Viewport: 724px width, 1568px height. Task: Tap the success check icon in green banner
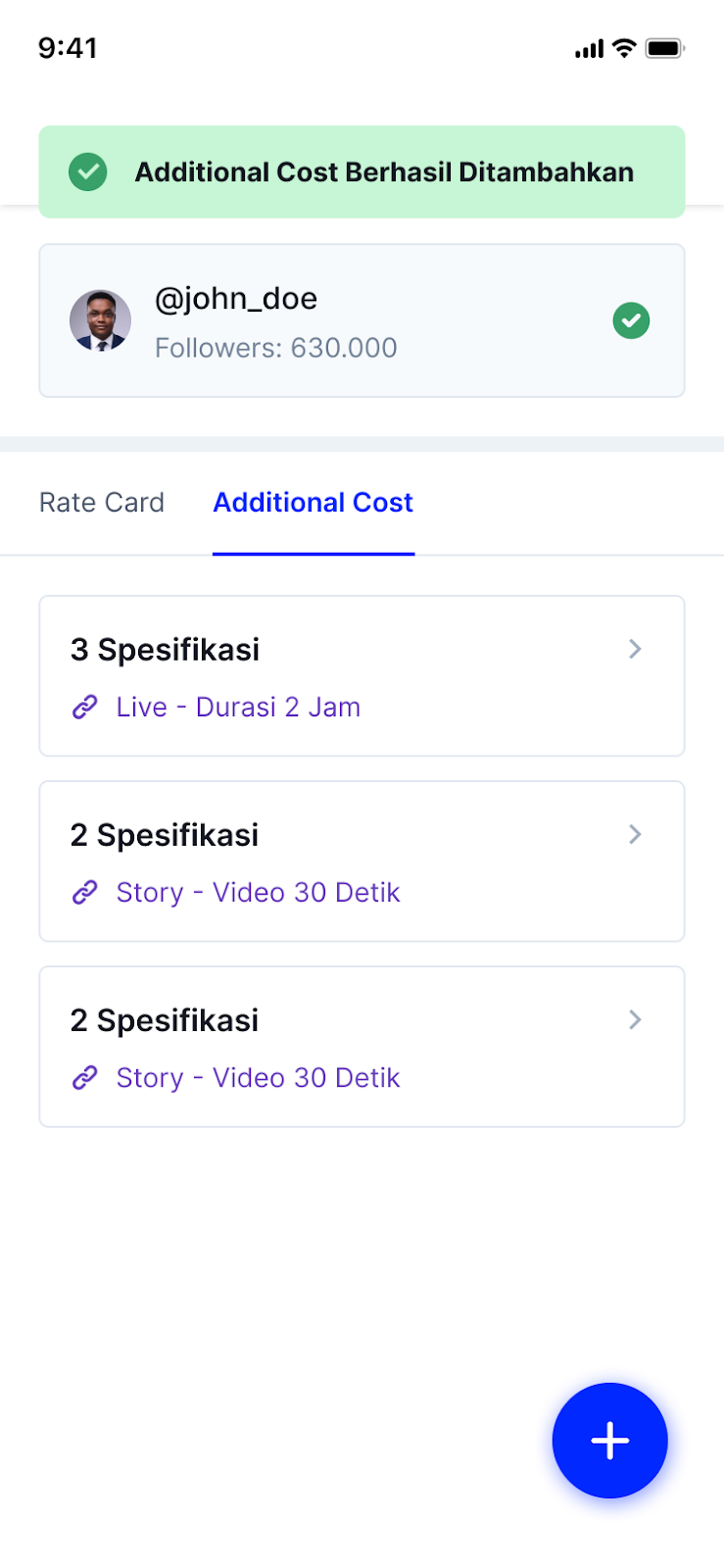point(88,172)
